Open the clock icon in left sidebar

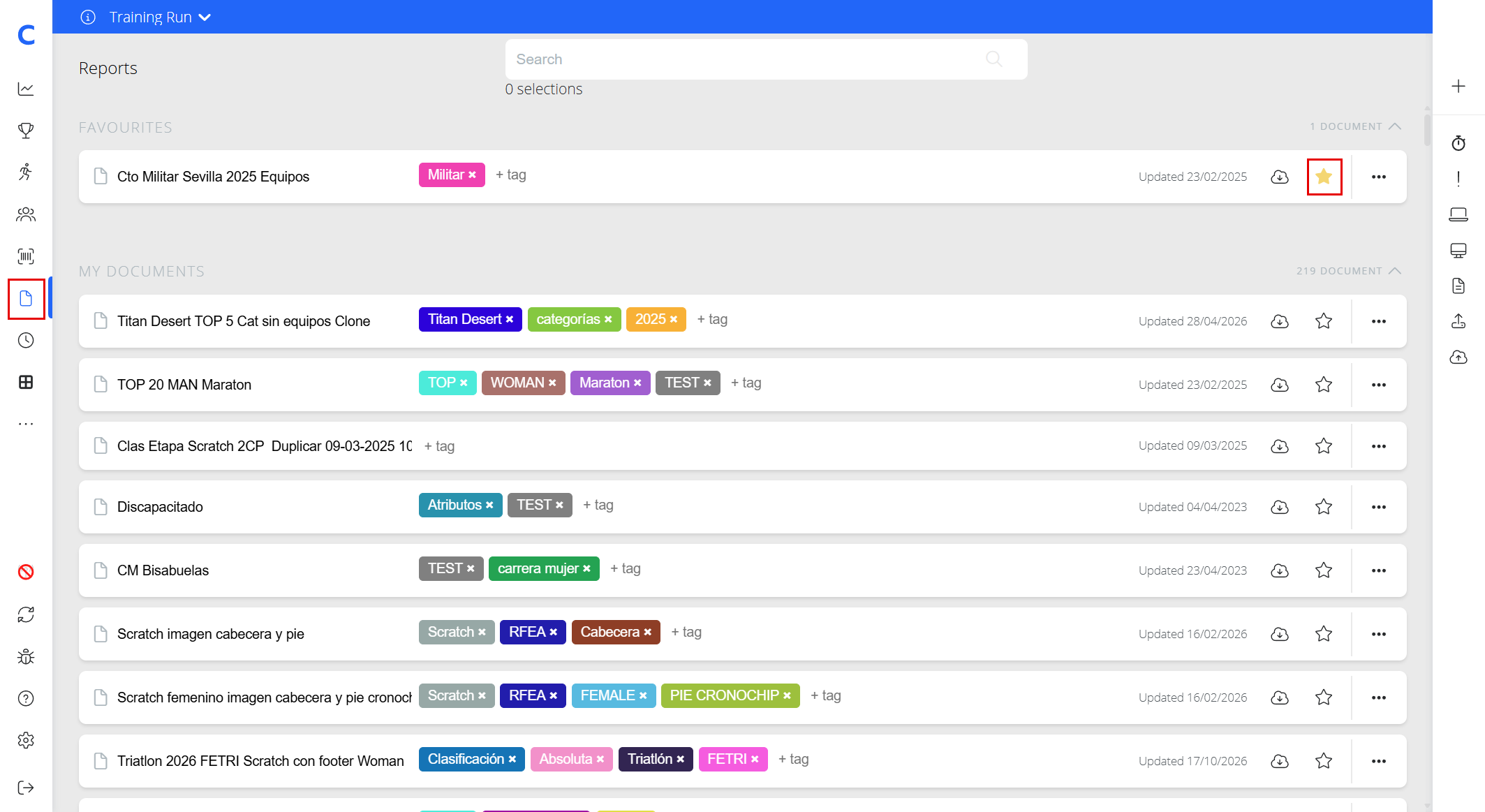click(x=26, y=340)
